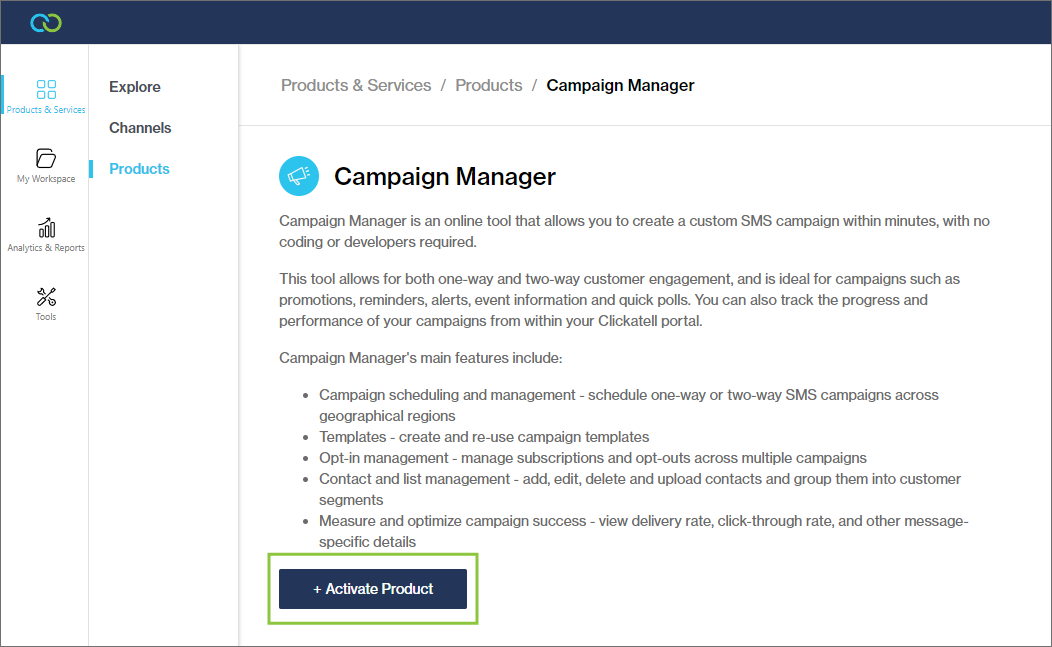The image size is (1052, 647).
Task: Click the Tools sidebar label
Action: pos(46,317)
